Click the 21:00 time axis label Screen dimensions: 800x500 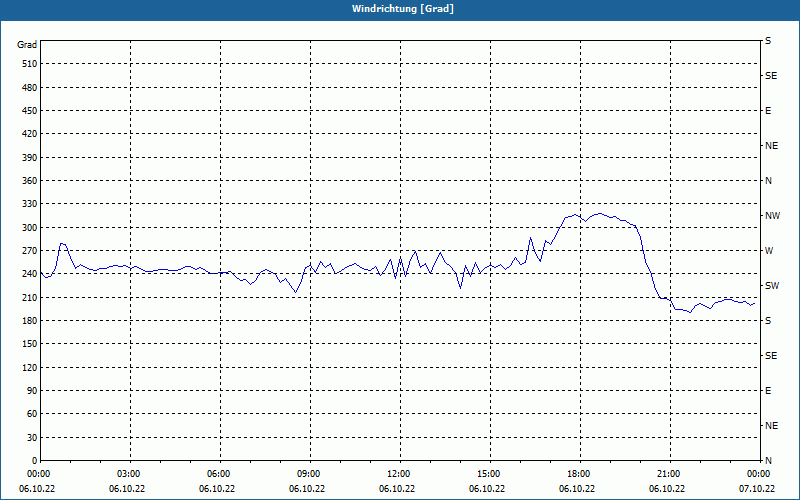click(x=670, y=474)
